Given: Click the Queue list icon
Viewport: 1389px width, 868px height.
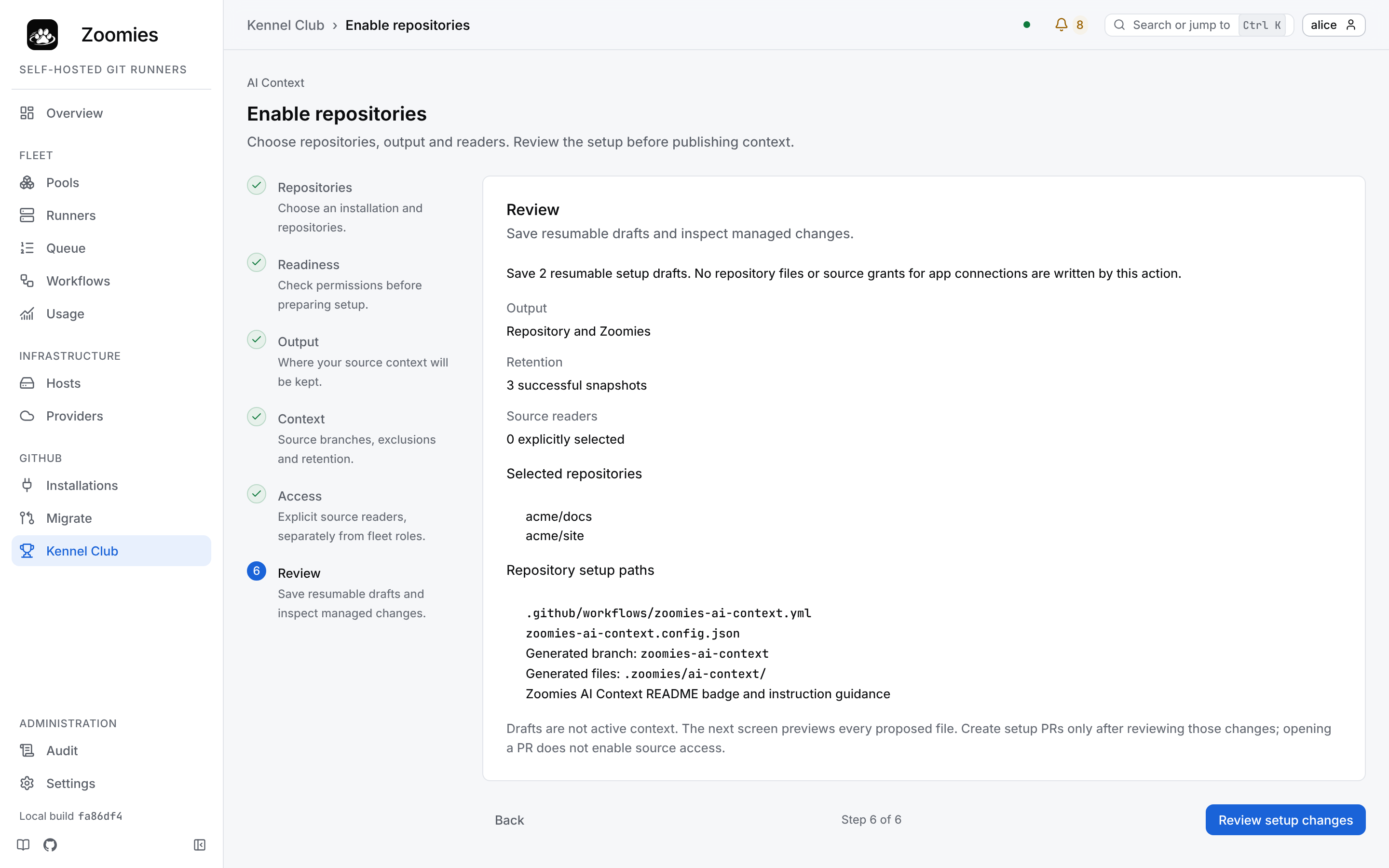Looking at the screenshot, I should tap(27, 248).
